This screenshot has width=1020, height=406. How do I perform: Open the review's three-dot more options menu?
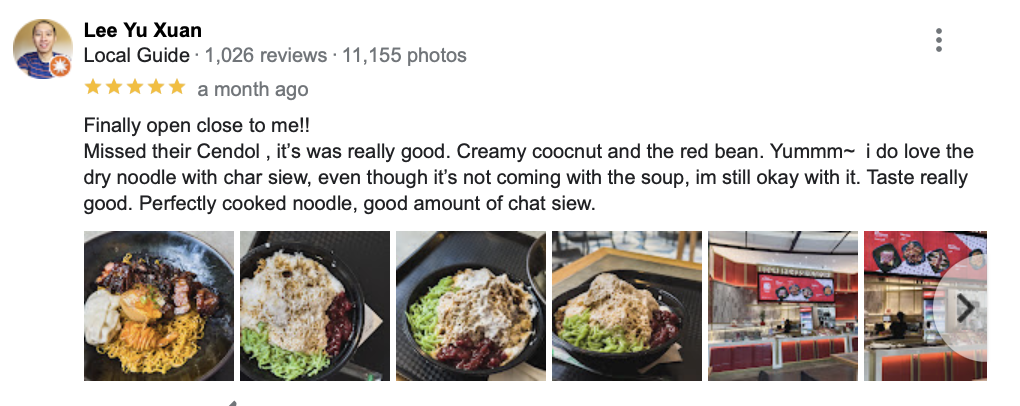click(938, 40)
